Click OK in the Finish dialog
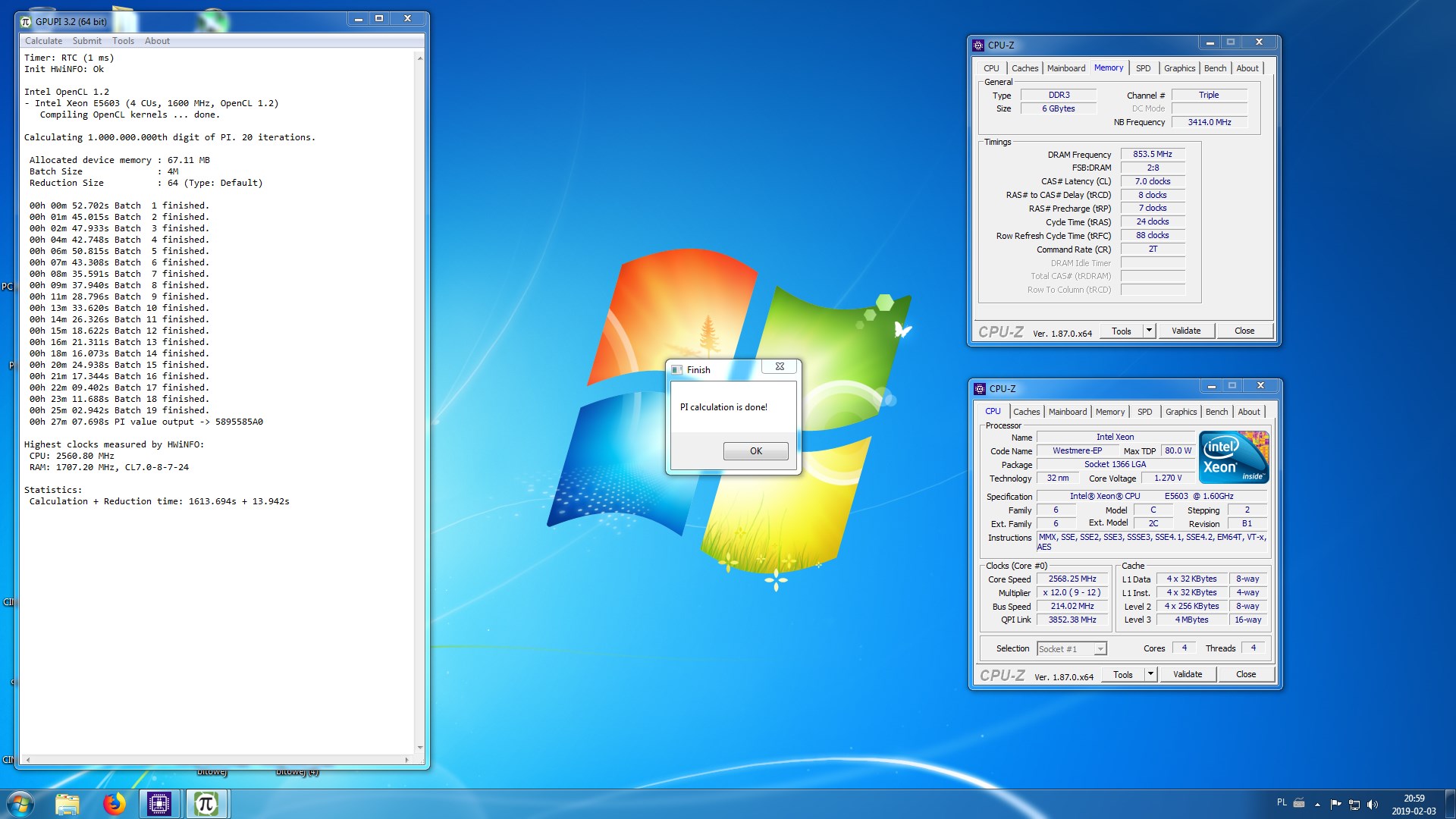The height and width of the screenshot is (819, 1456). click(756, 450)
